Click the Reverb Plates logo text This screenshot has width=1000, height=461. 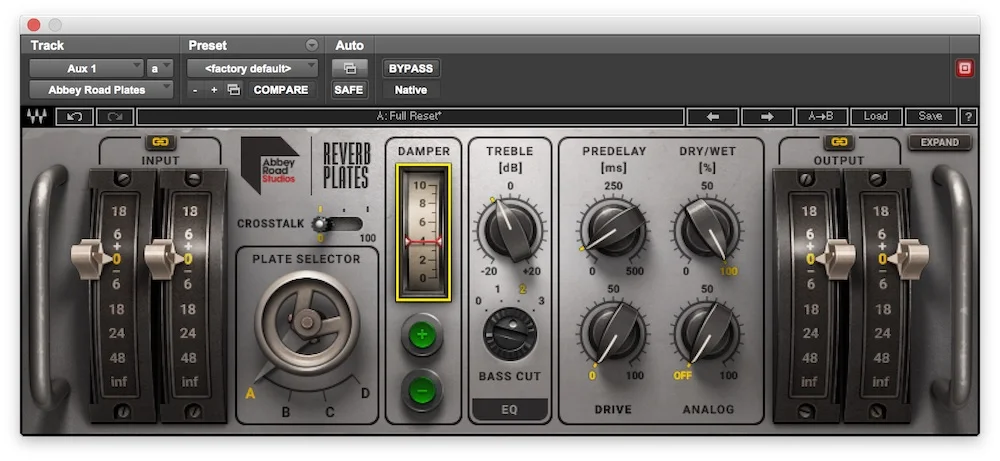pyautogui.click(x=346, y=166)
